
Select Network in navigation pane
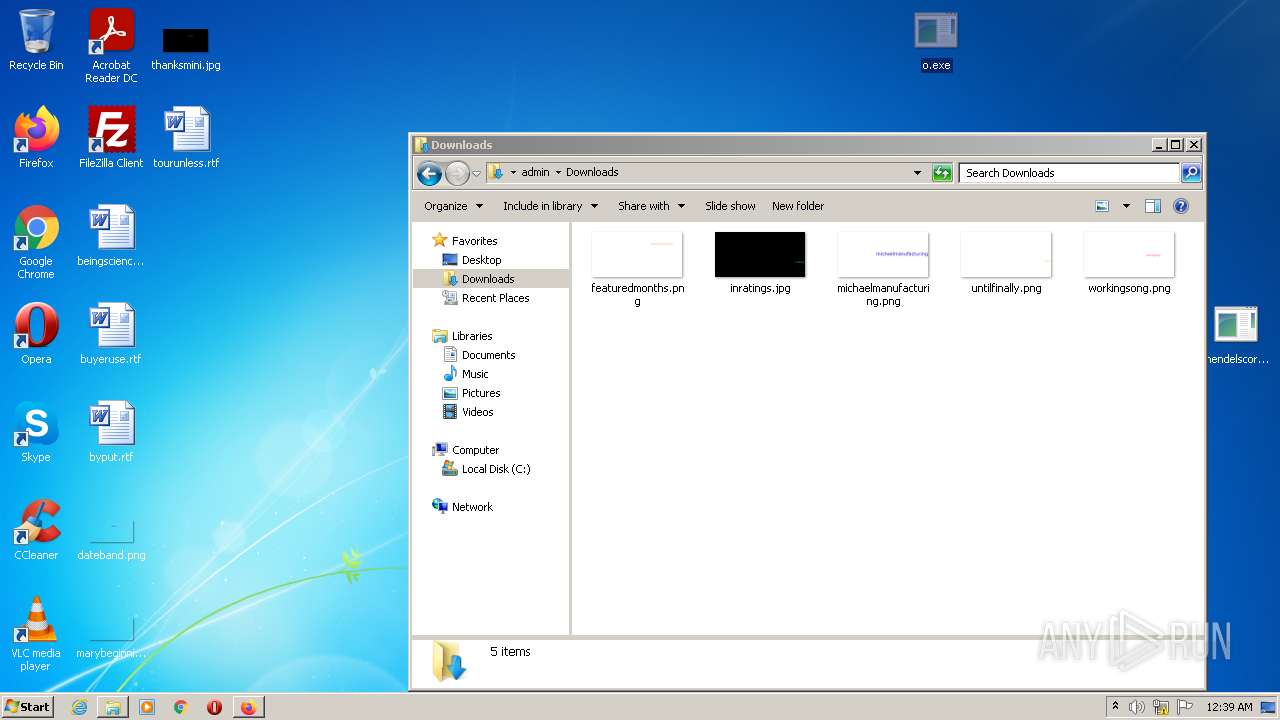pyautogui.click(x=472, y=507)
